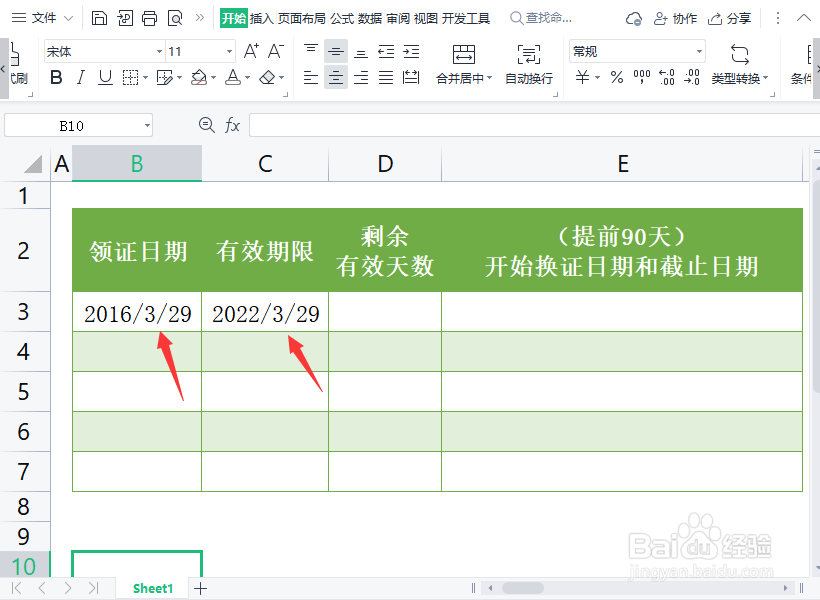Click the table style icon beside borders
This screenshot has height=600, width=820.
click(165, 77)
